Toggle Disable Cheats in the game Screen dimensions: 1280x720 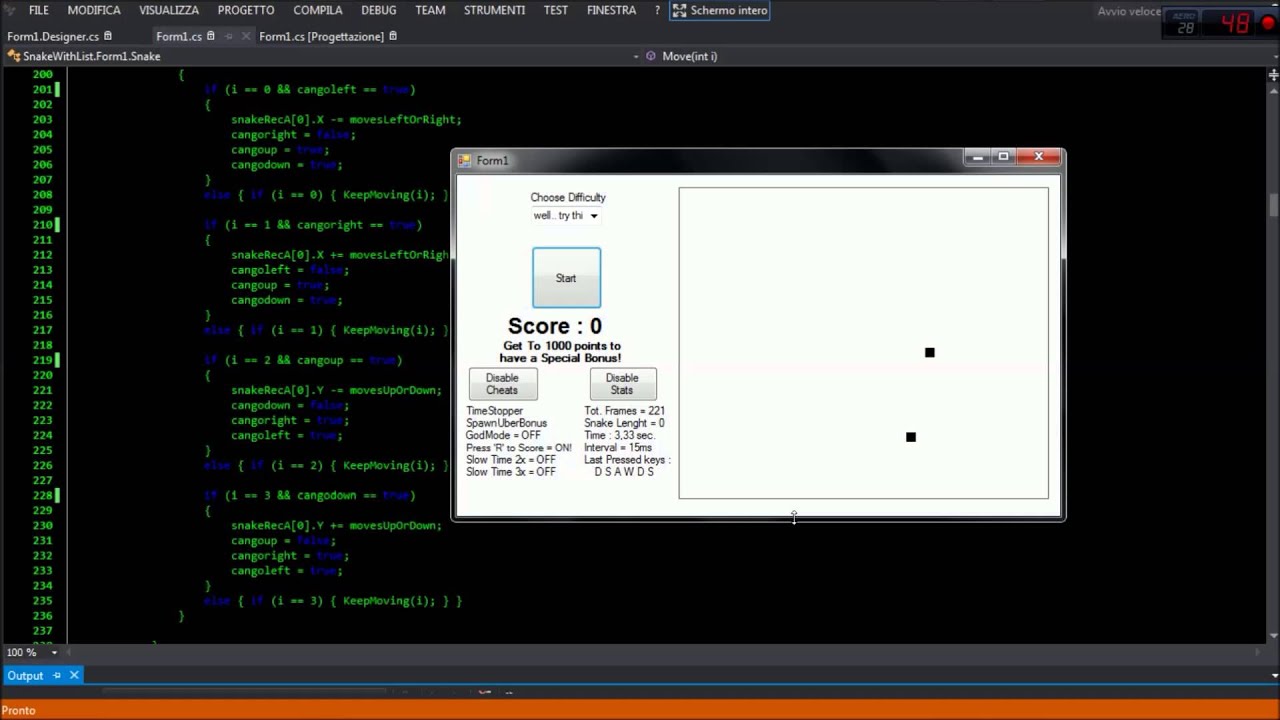point(502,384)
